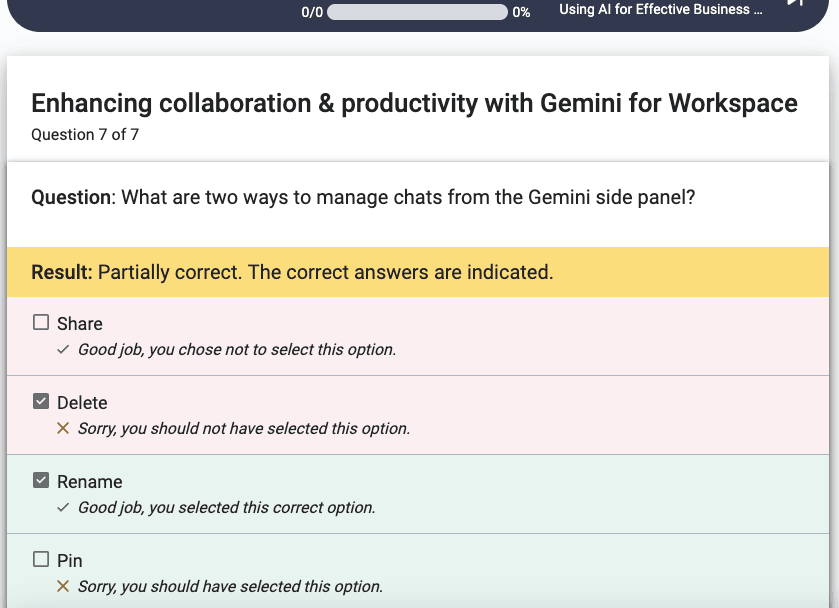Click the X icon under Pin

(x=63, y=586)
